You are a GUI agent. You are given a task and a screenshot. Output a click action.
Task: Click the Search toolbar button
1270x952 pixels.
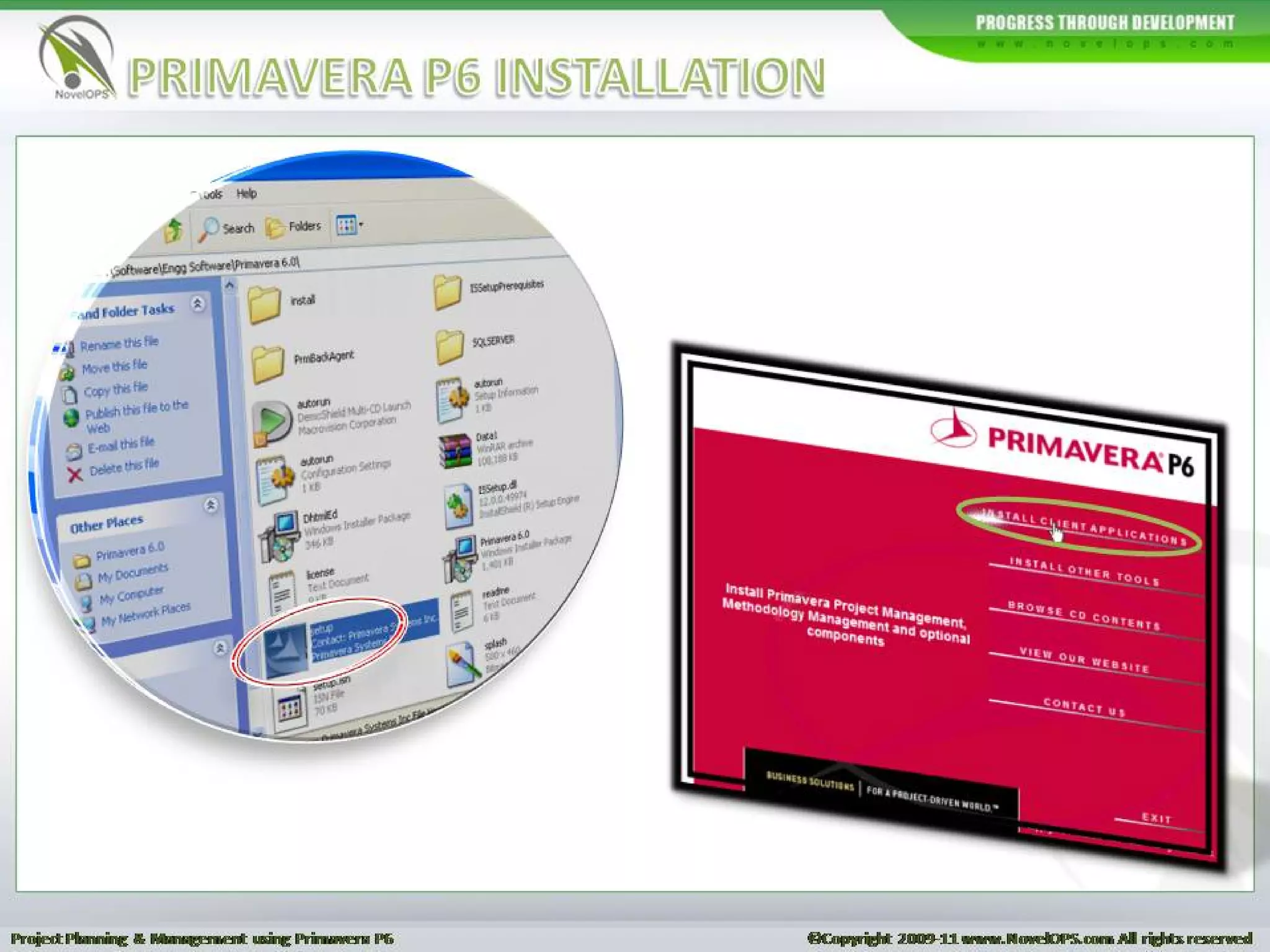click(227, 228)
